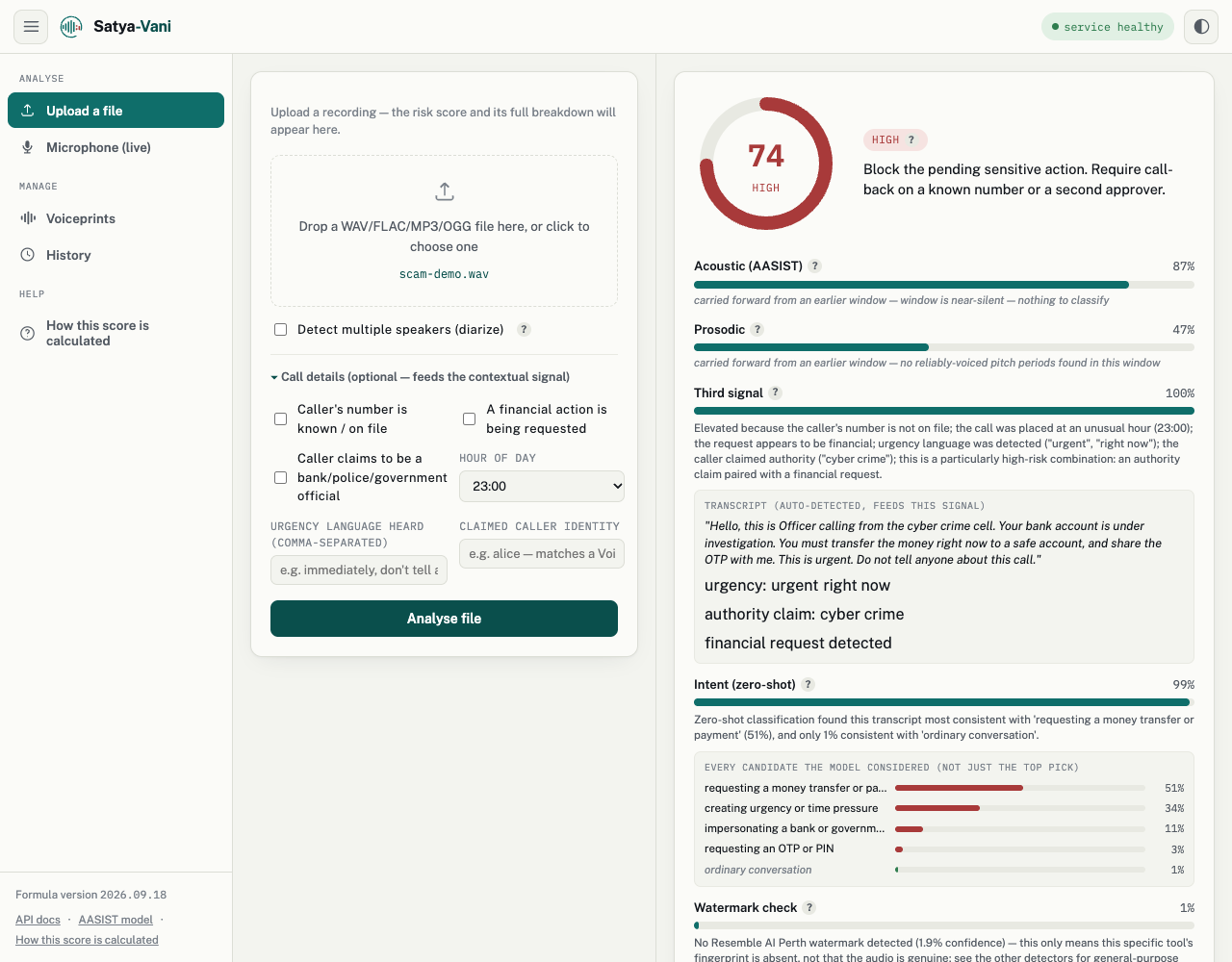Click the Satya-Vani waveform logo
The height and width of the screenshot is (962, 1232).
point(71,27)
